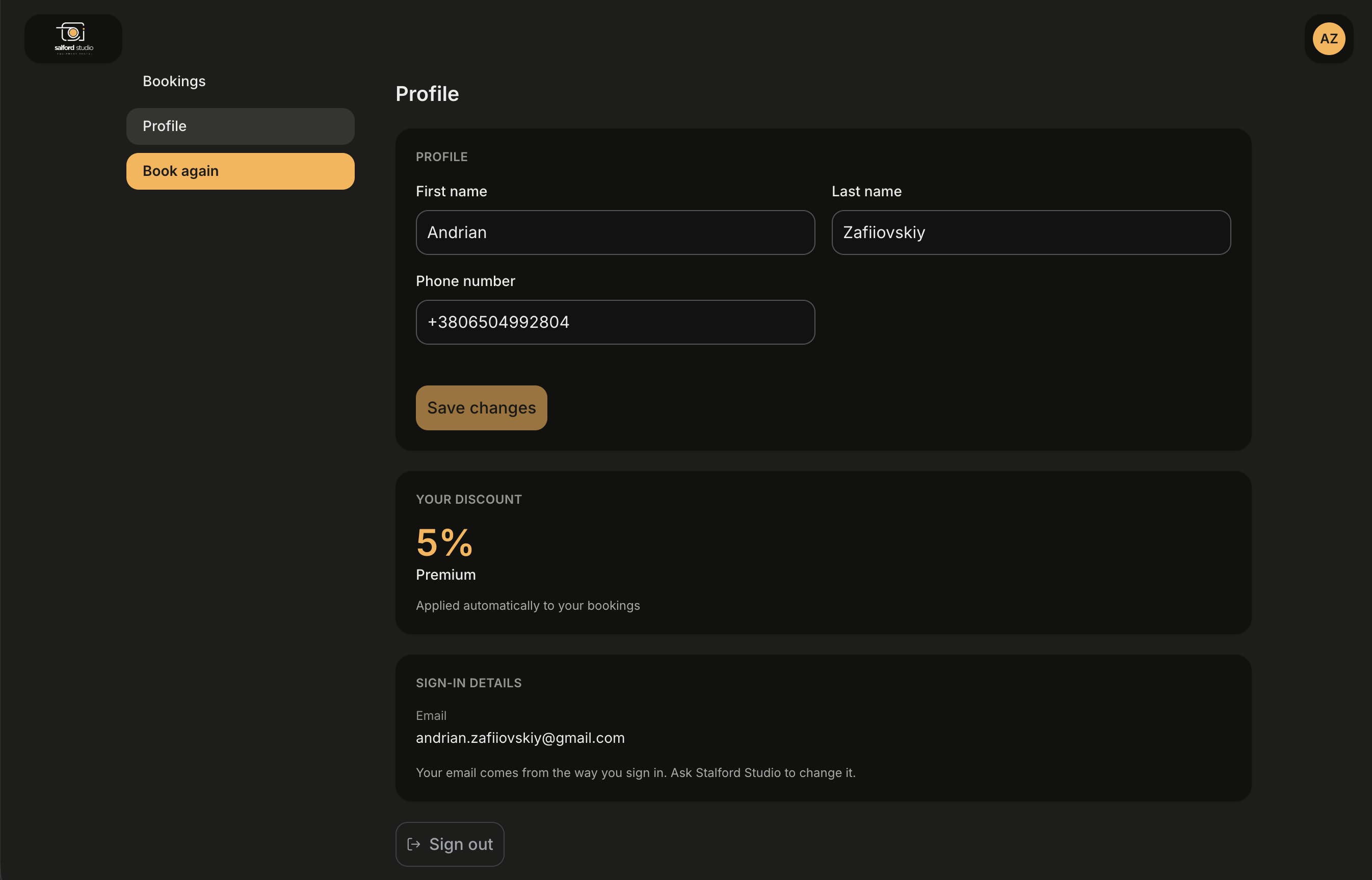Viewport: 1372px width, 880px height.
Task: Select the Profile sidebar item
Action: pos(241,126)
